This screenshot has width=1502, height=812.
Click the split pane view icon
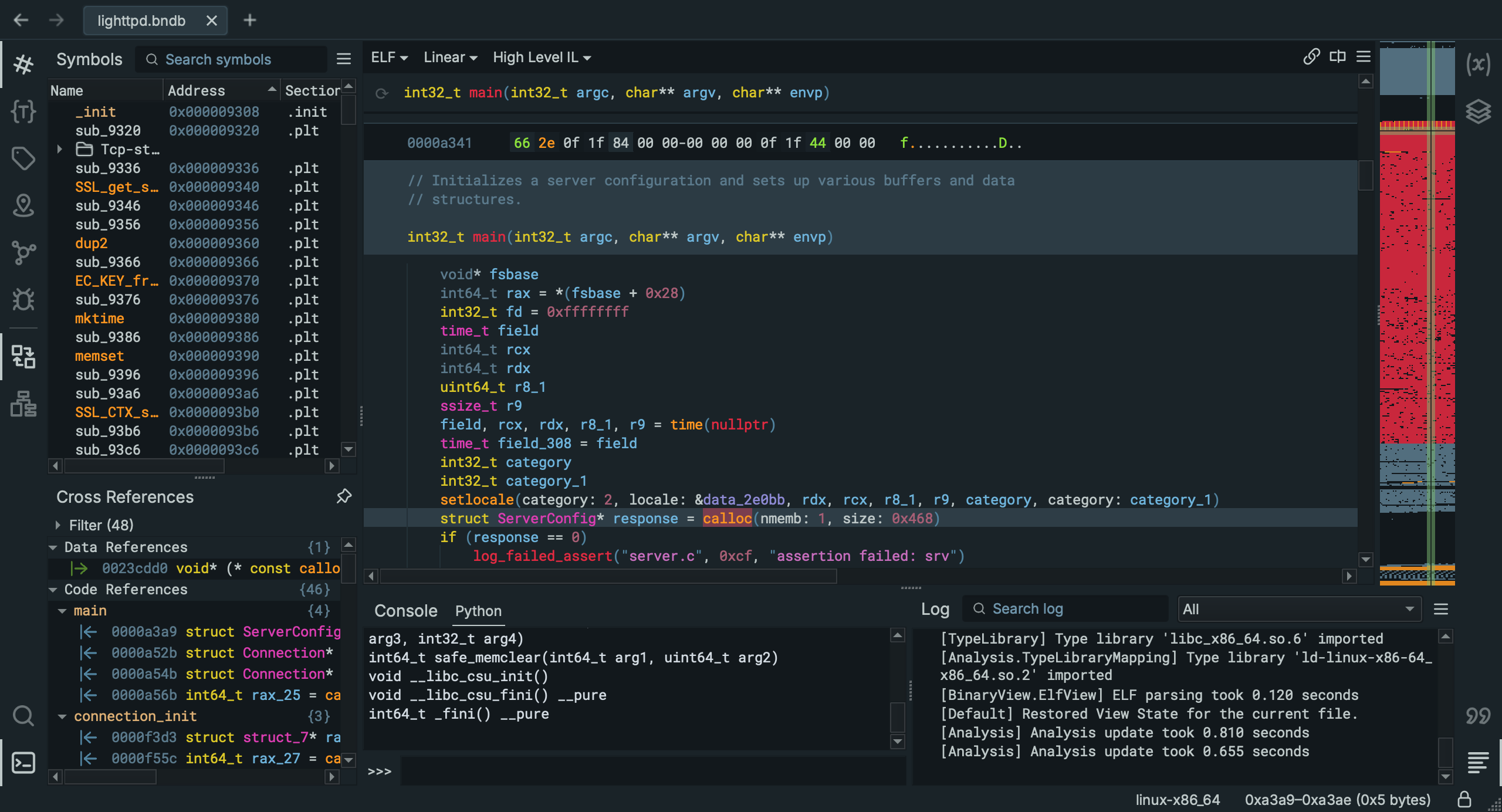coord(1338,57)
